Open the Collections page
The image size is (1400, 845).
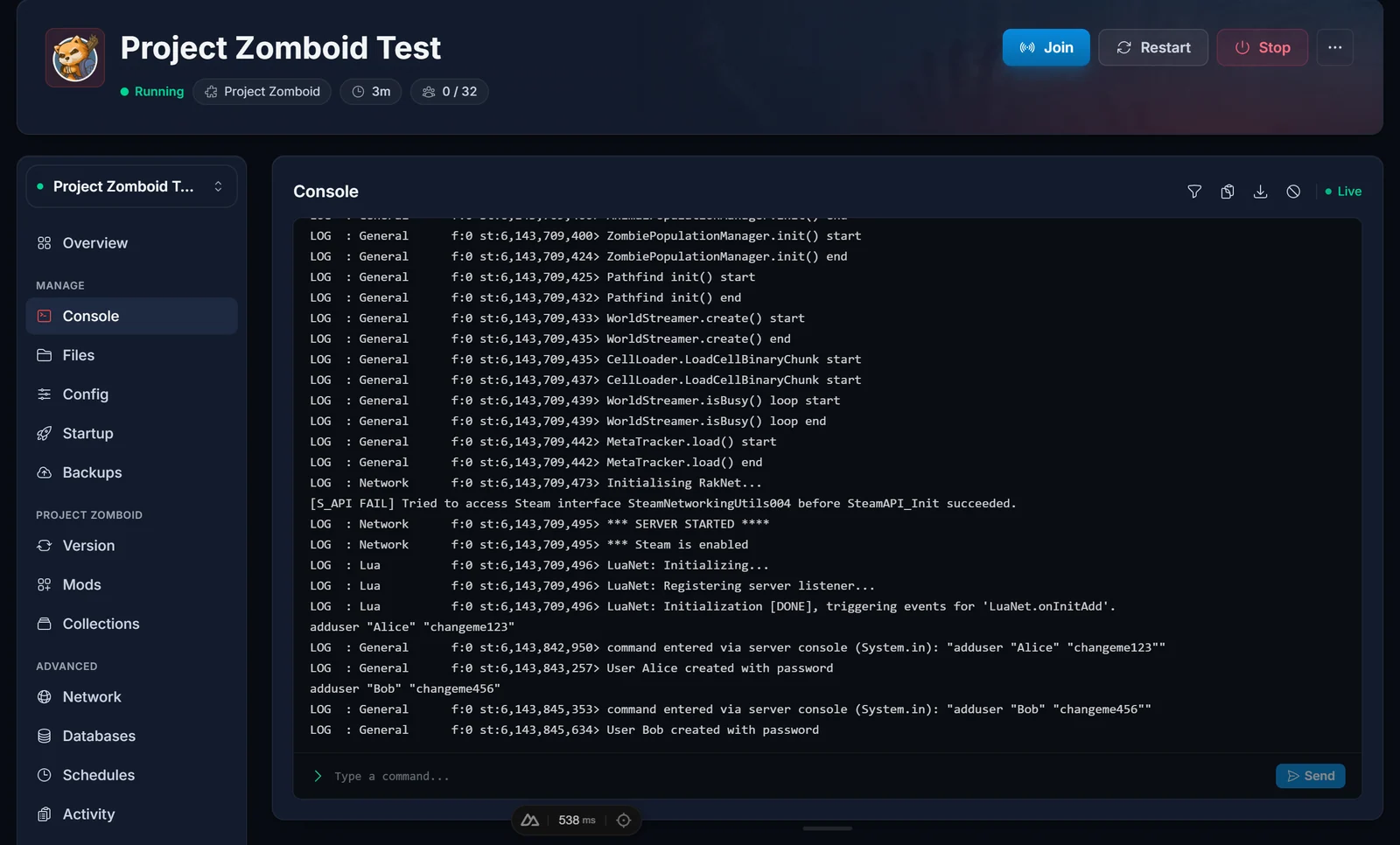click(131, 624)
